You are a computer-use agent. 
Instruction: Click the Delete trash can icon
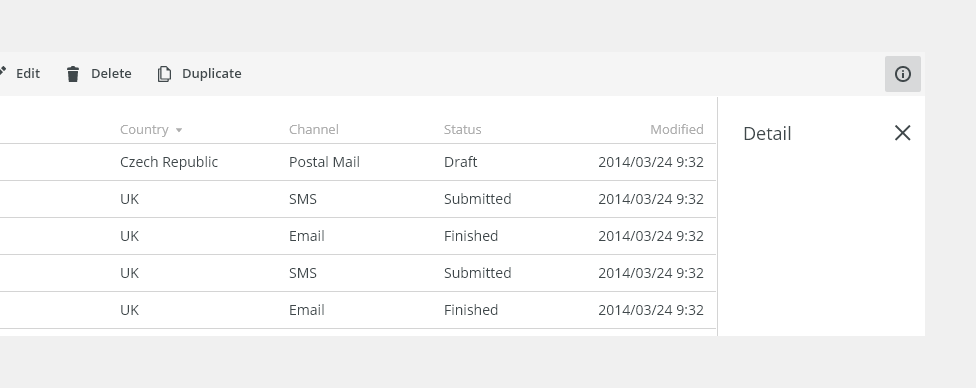point(73,74)
